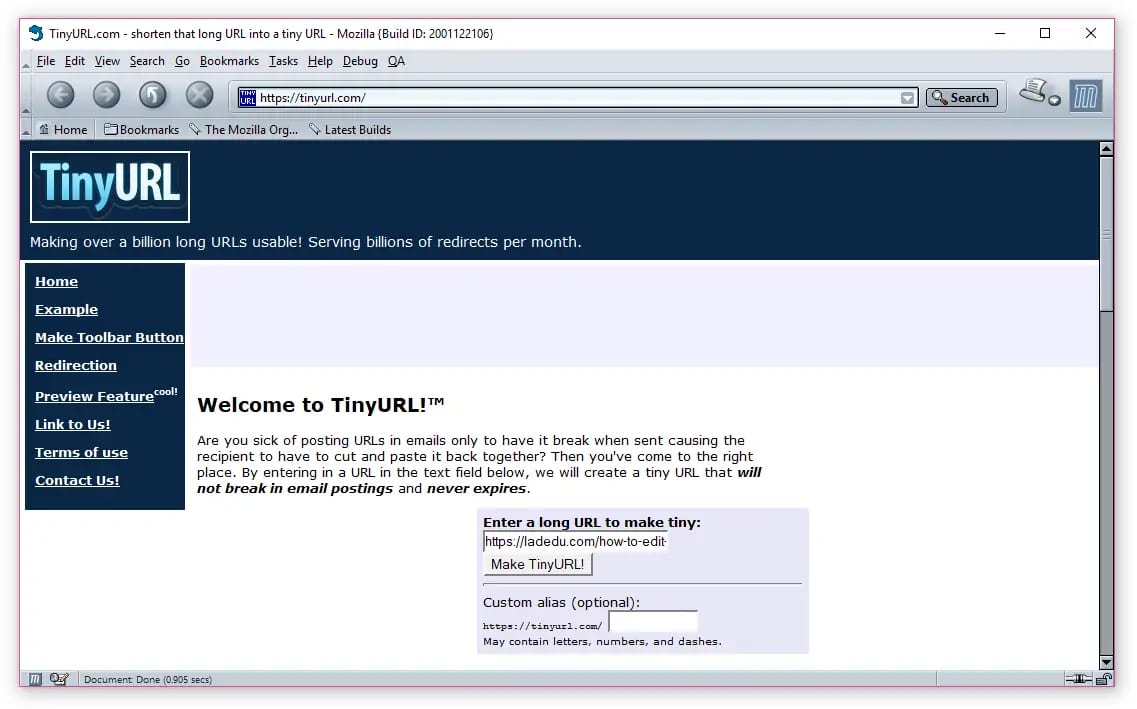
Task: Go back with the Back arrow button
Action: (61, 95)
